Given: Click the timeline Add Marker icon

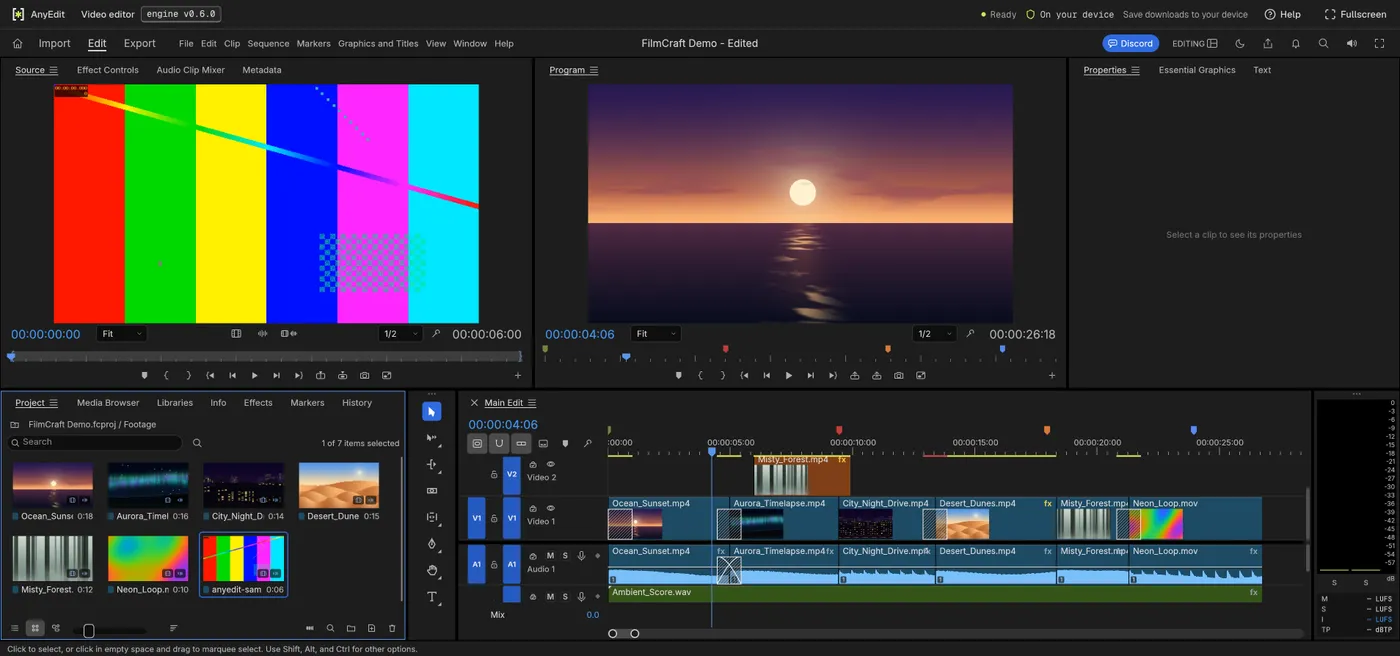Looking at the screenshot, I should point(565,443).
